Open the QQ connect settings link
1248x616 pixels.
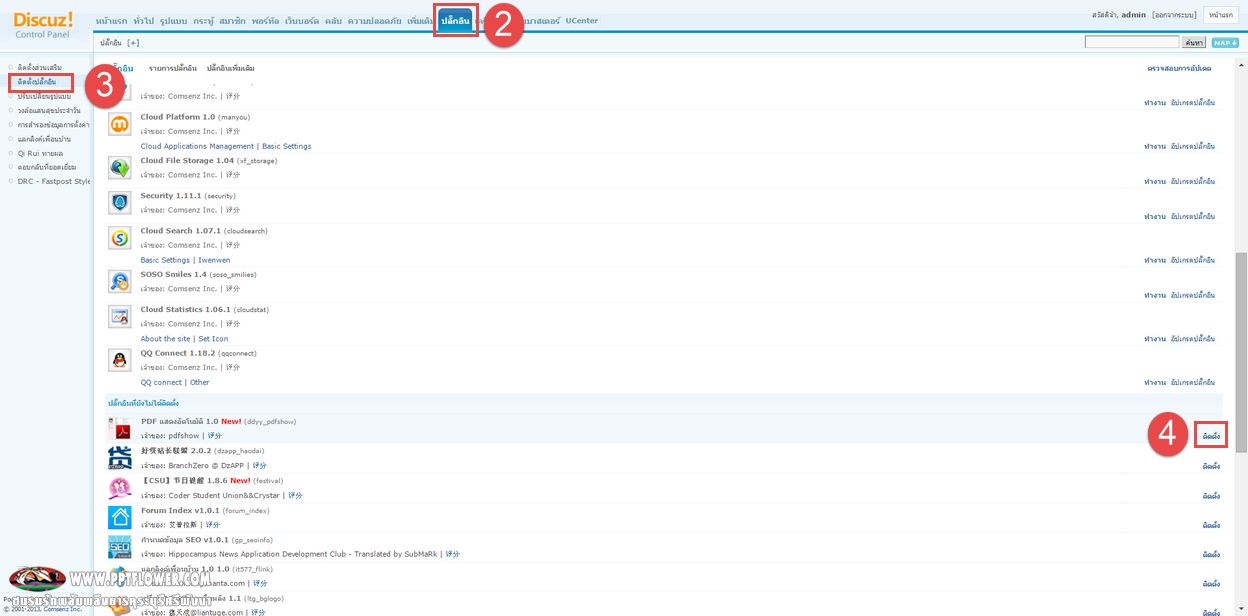tap(161, 382)
